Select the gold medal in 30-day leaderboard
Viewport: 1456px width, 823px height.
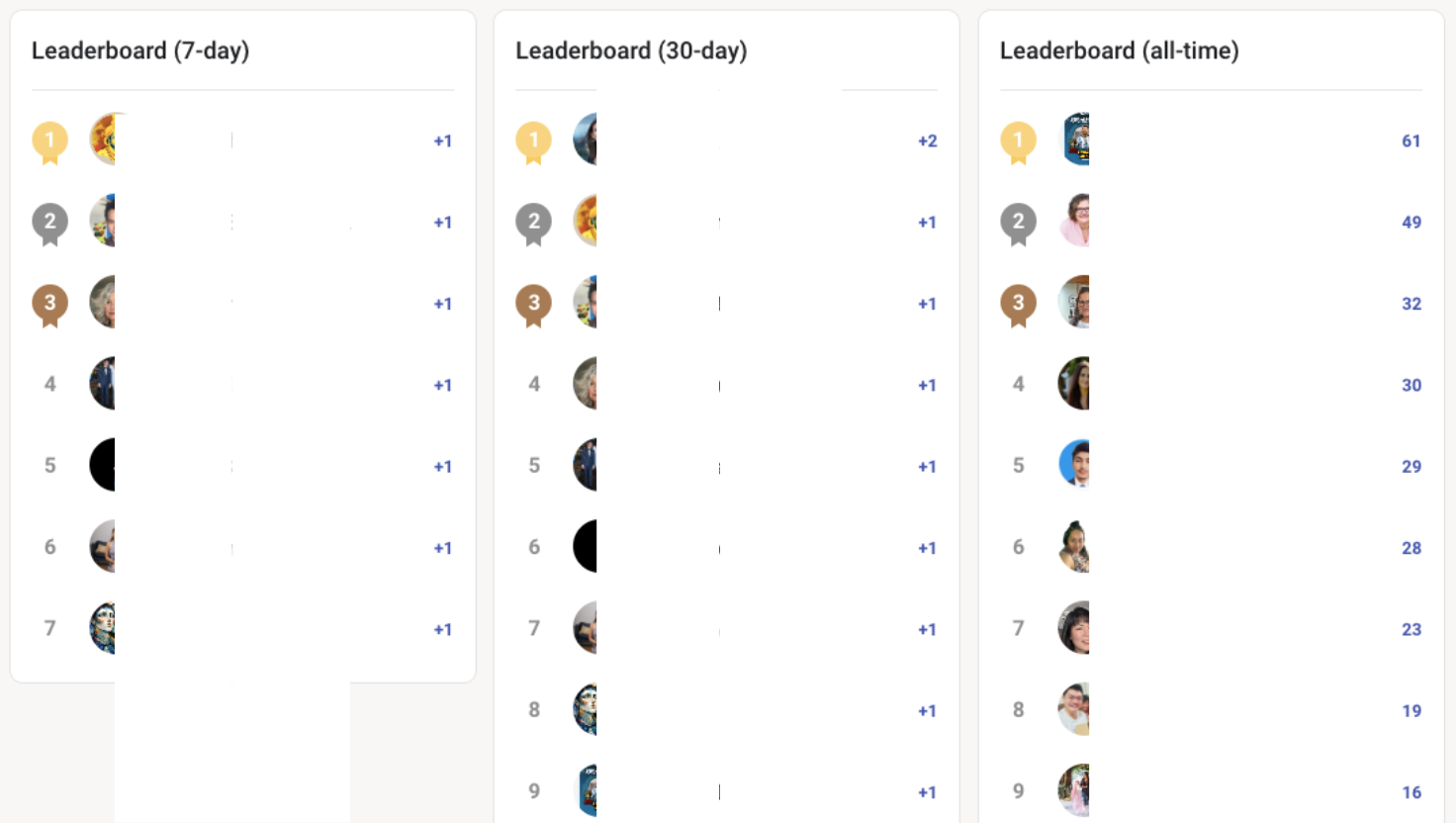pyautogui.click(x=534, y=141)
